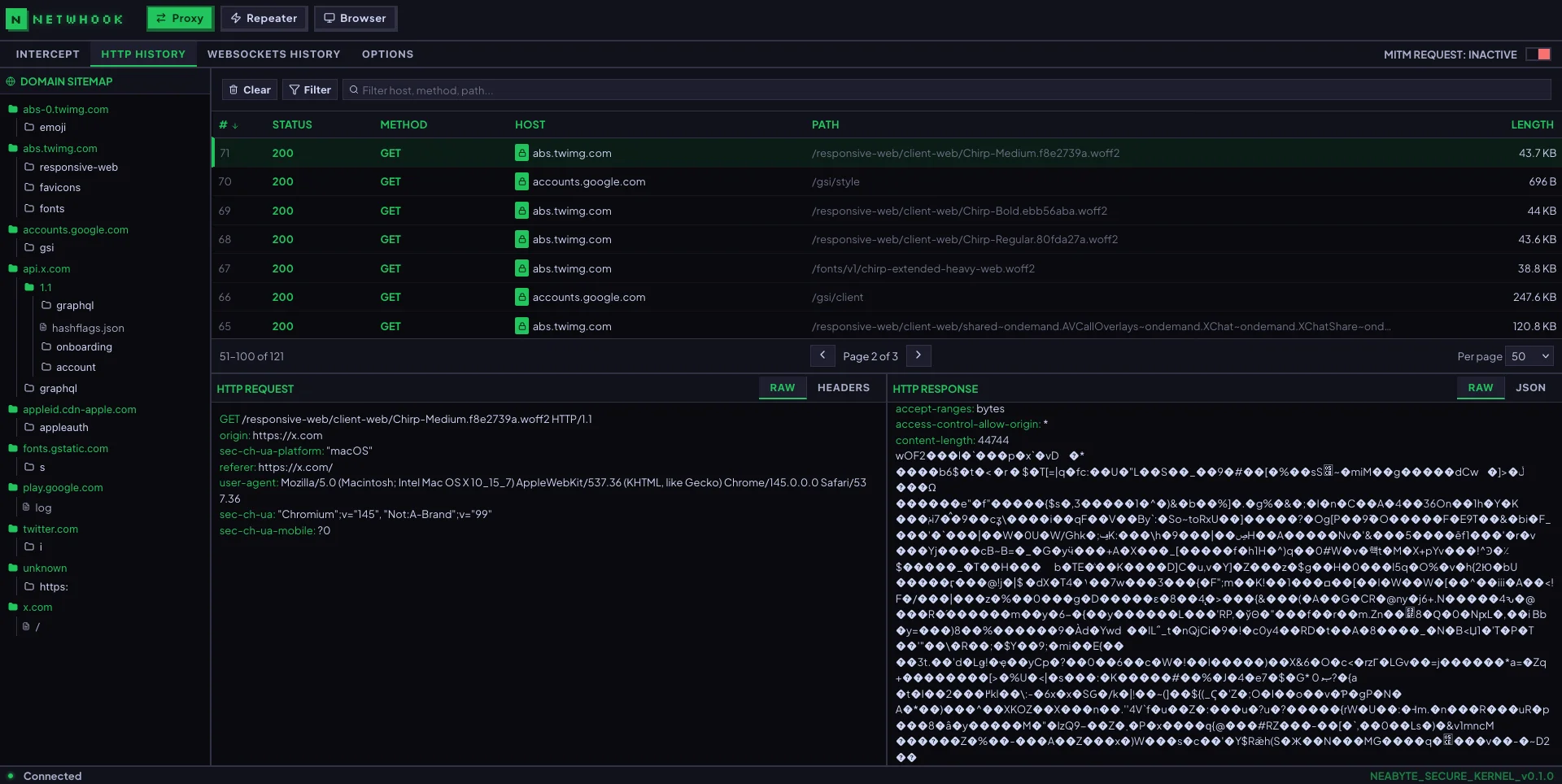Collapse the 1.1 folder
1562x784 pixels.
[38, 287]
